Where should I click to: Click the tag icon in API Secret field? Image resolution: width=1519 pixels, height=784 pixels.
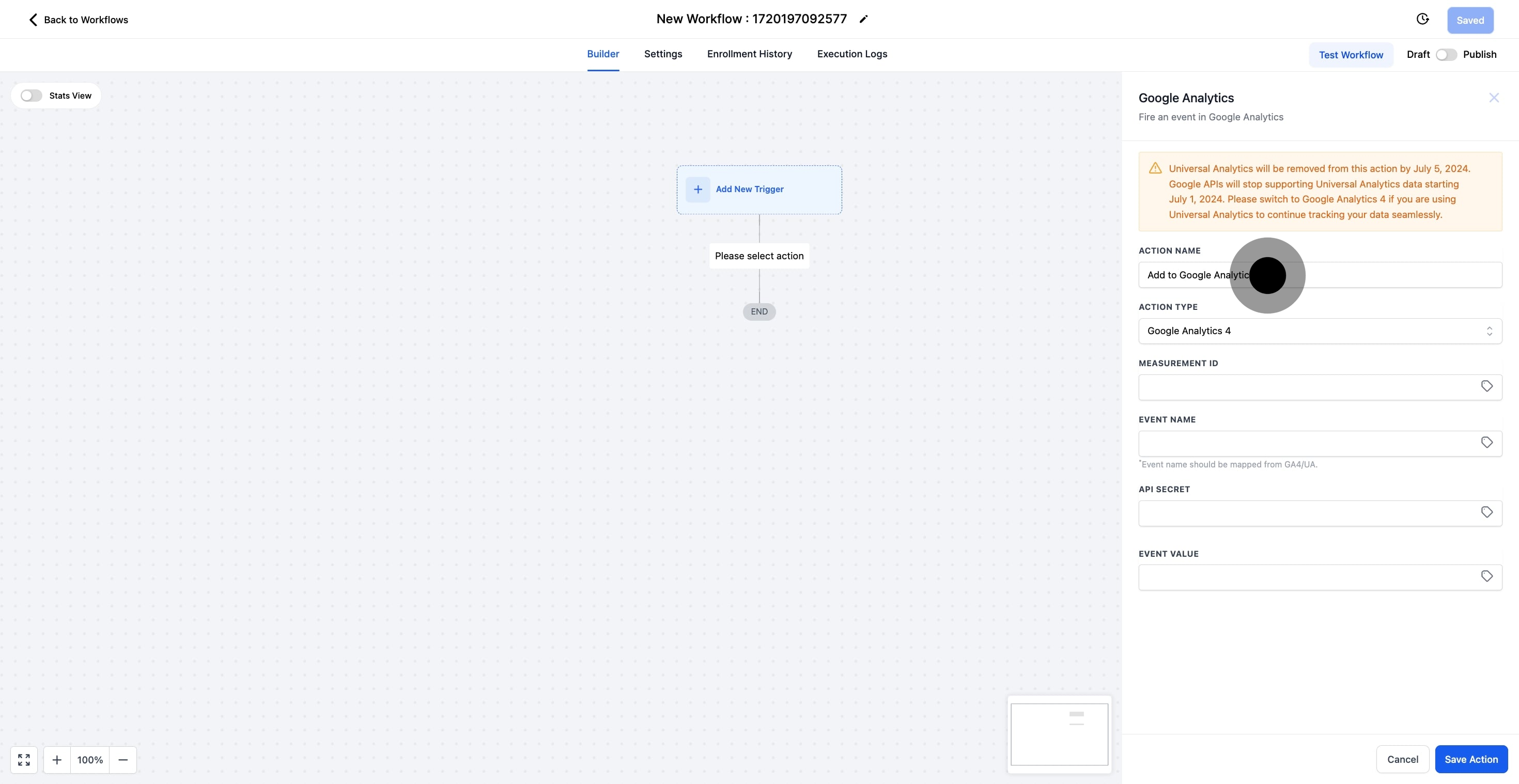(1486, 512)
